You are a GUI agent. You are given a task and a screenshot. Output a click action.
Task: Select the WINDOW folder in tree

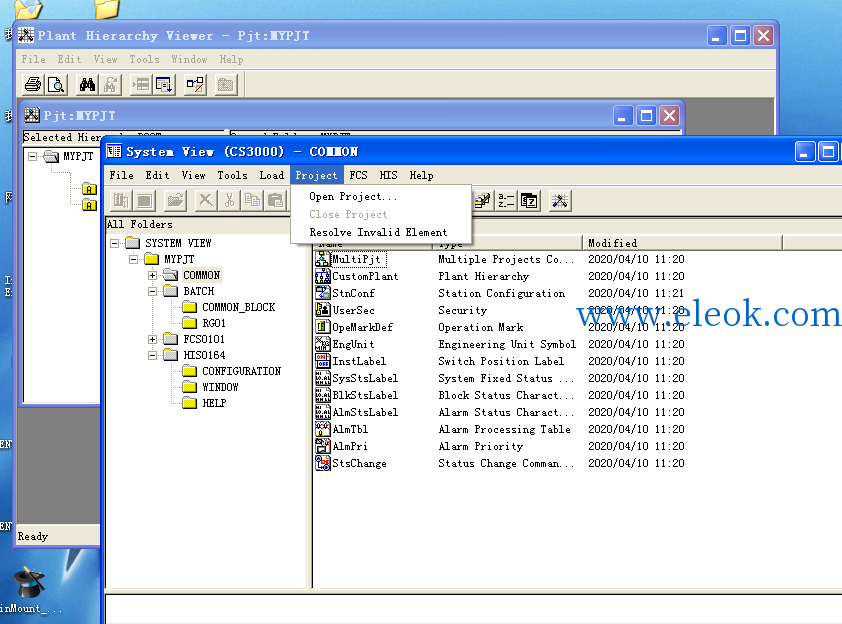220,387
